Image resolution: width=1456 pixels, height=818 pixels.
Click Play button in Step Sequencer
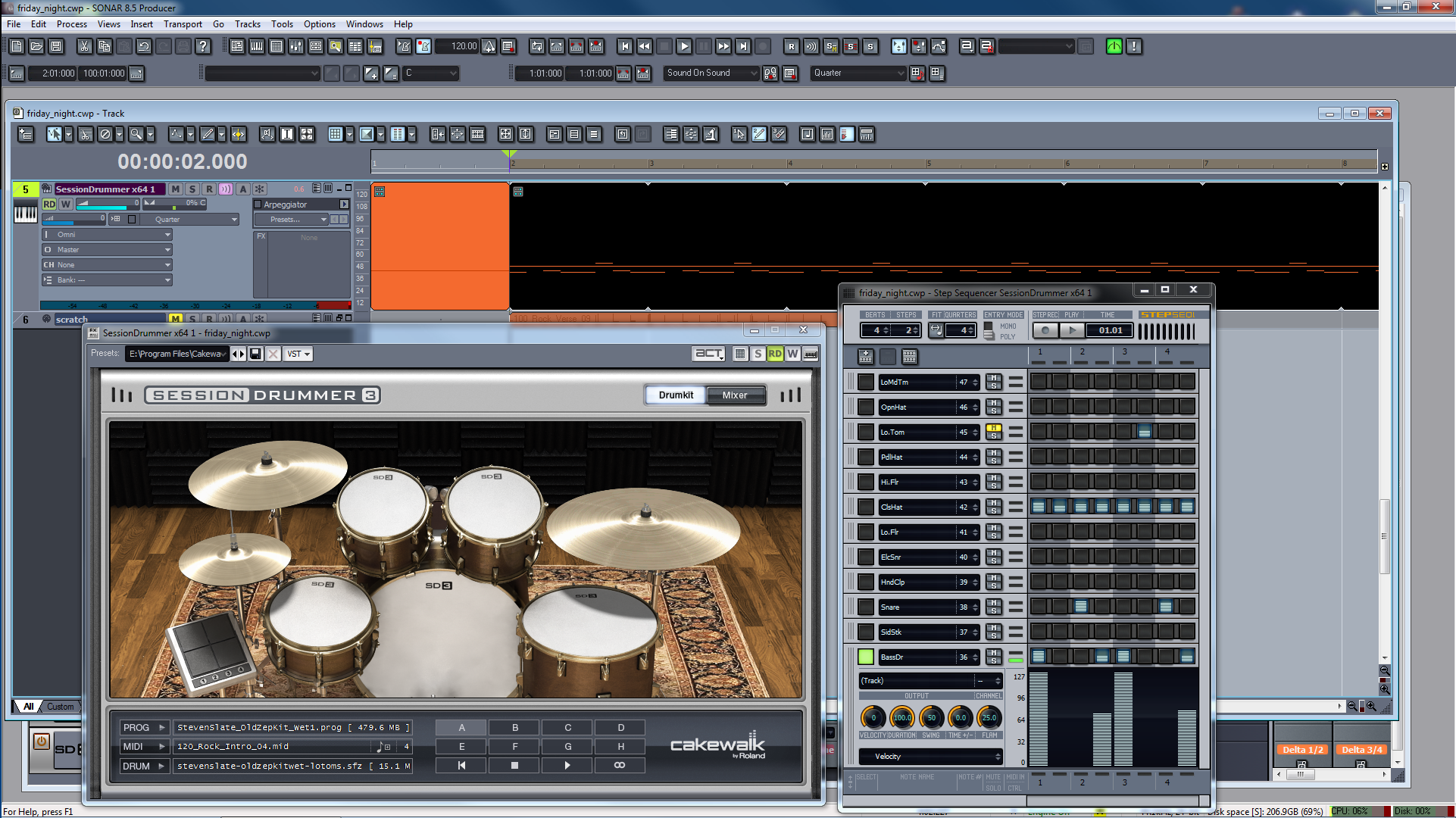point(1071,330)
